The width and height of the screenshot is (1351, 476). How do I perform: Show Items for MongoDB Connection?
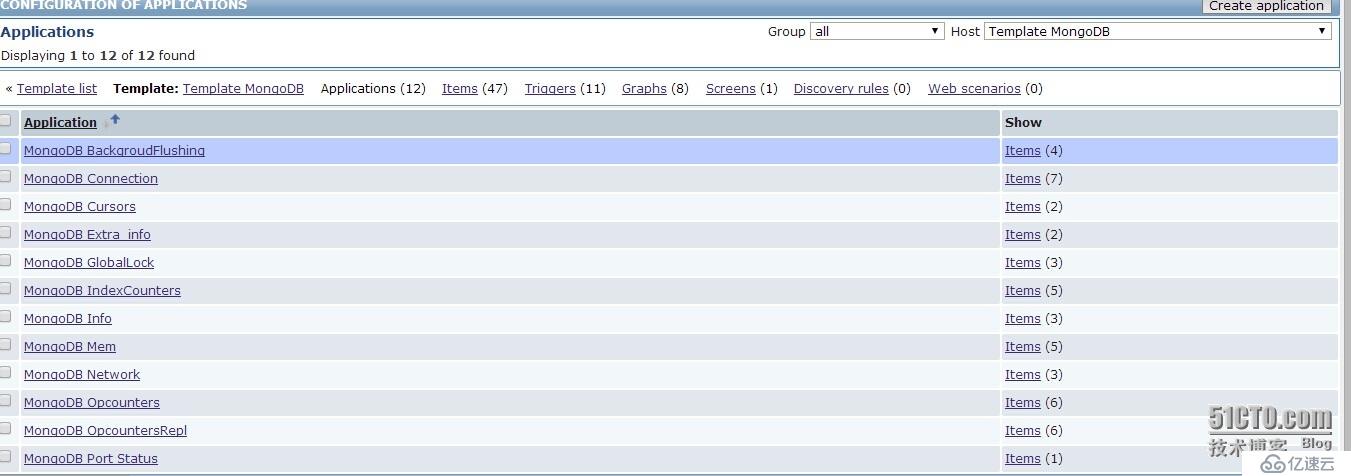(x=1023, y=178)
